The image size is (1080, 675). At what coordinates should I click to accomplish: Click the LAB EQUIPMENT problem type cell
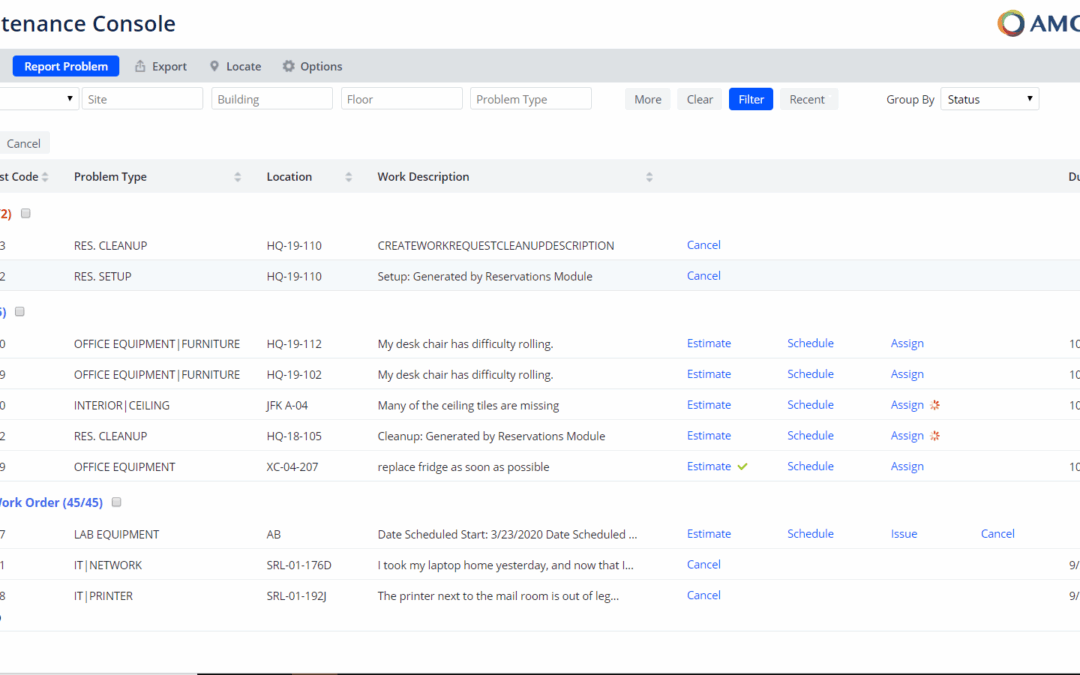[x=116, y=534]
